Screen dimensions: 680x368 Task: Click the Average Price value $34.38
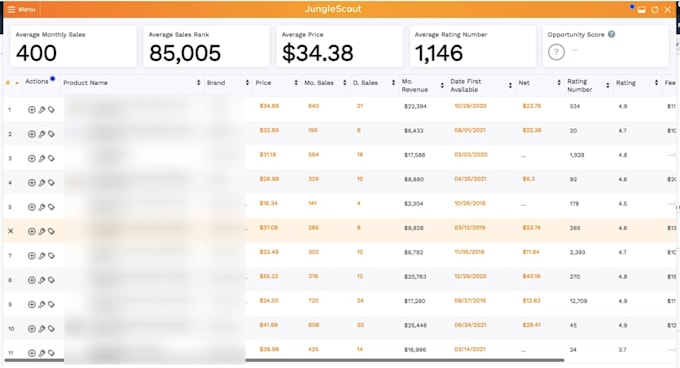point(317,53)
